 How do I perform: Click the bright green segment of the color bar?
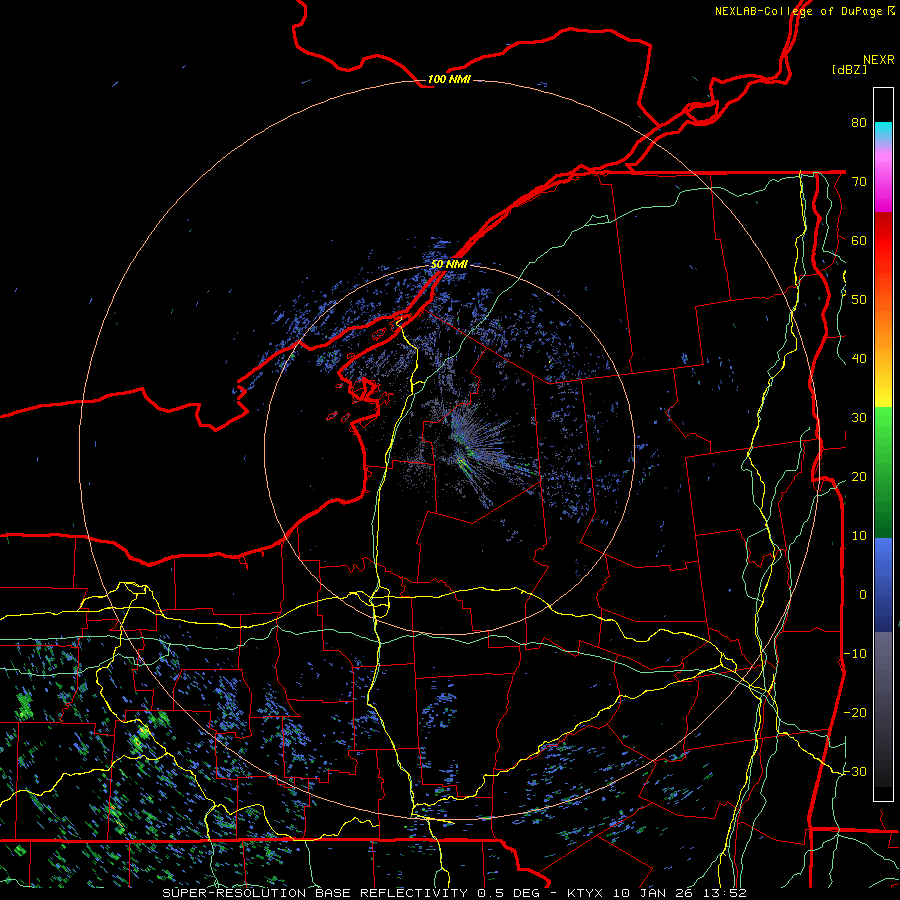pyautogui.click(x=883, y=425)
